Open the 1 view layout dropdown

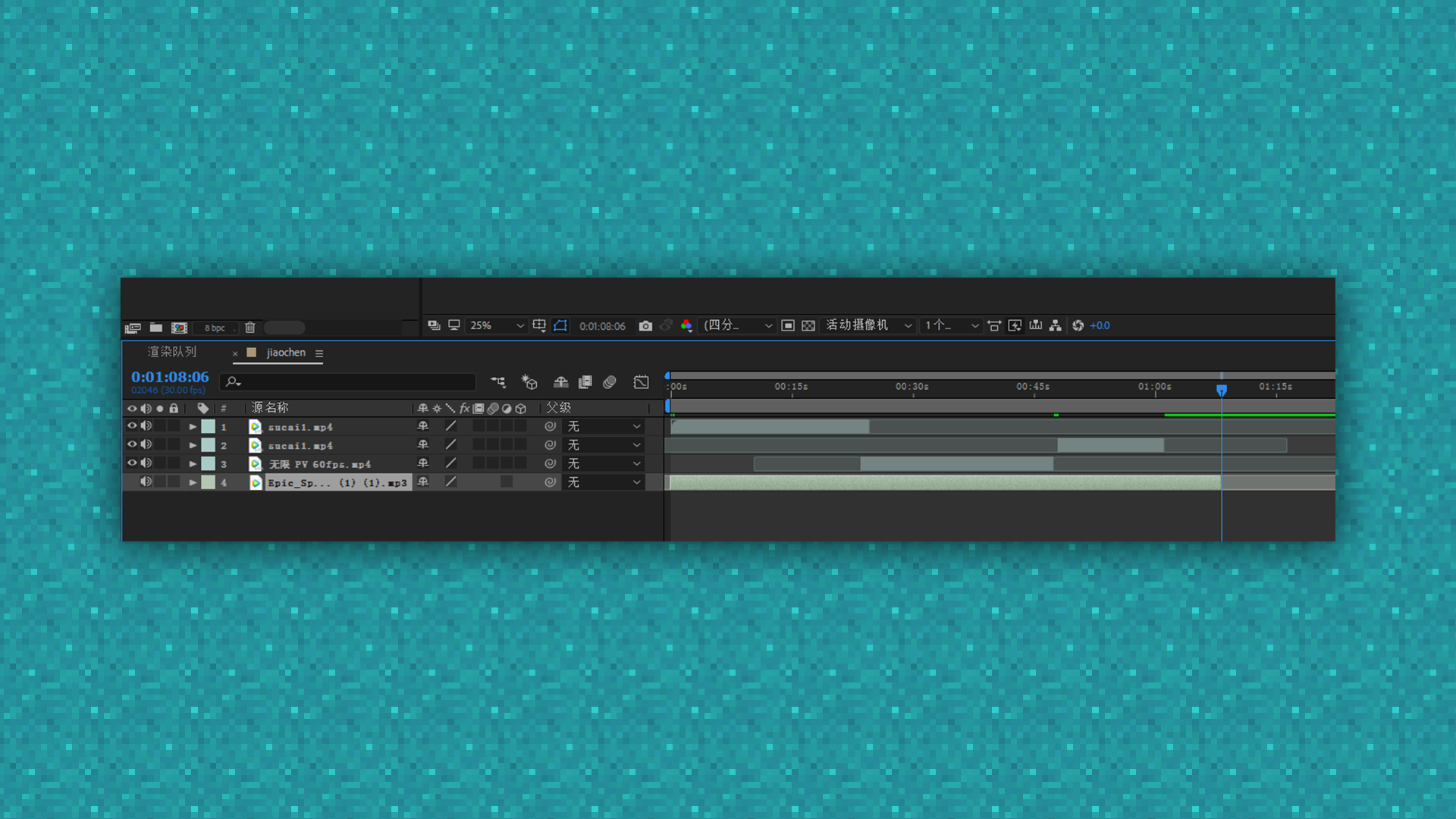point(951,325)
